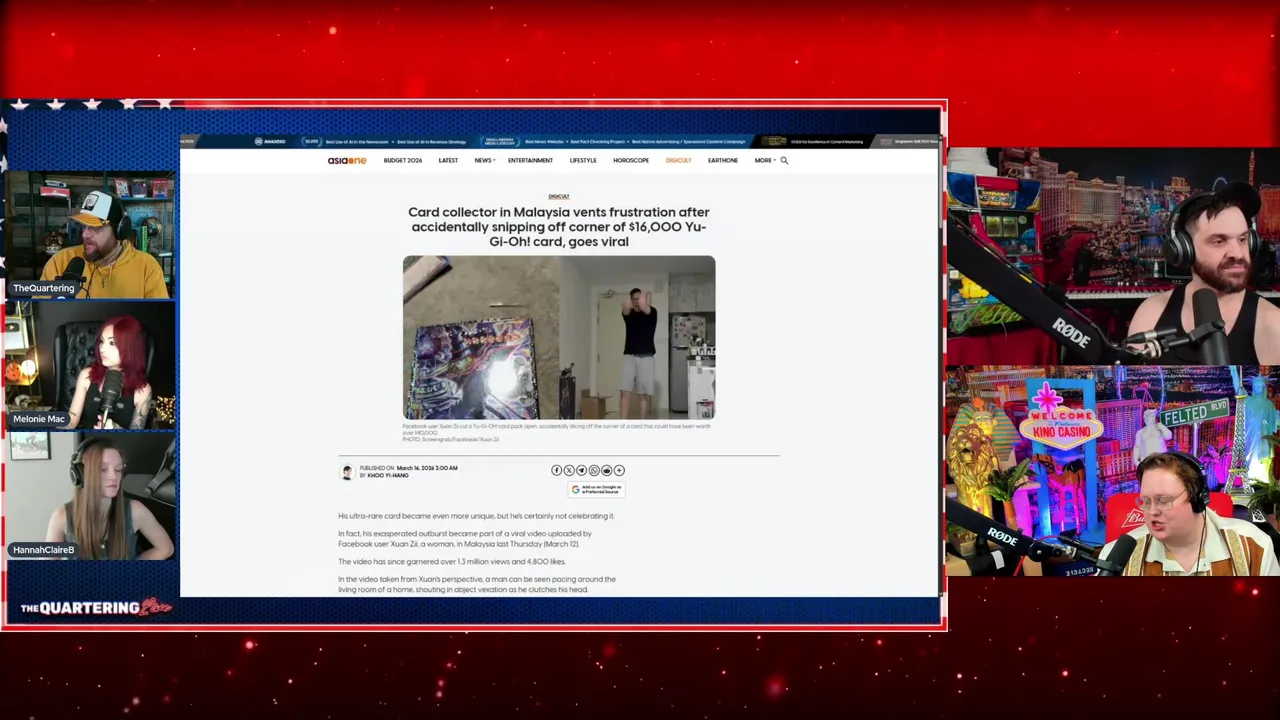Click Melonie Mac webcam feed
The image size is (1280, 720).
tap(91, 364)
